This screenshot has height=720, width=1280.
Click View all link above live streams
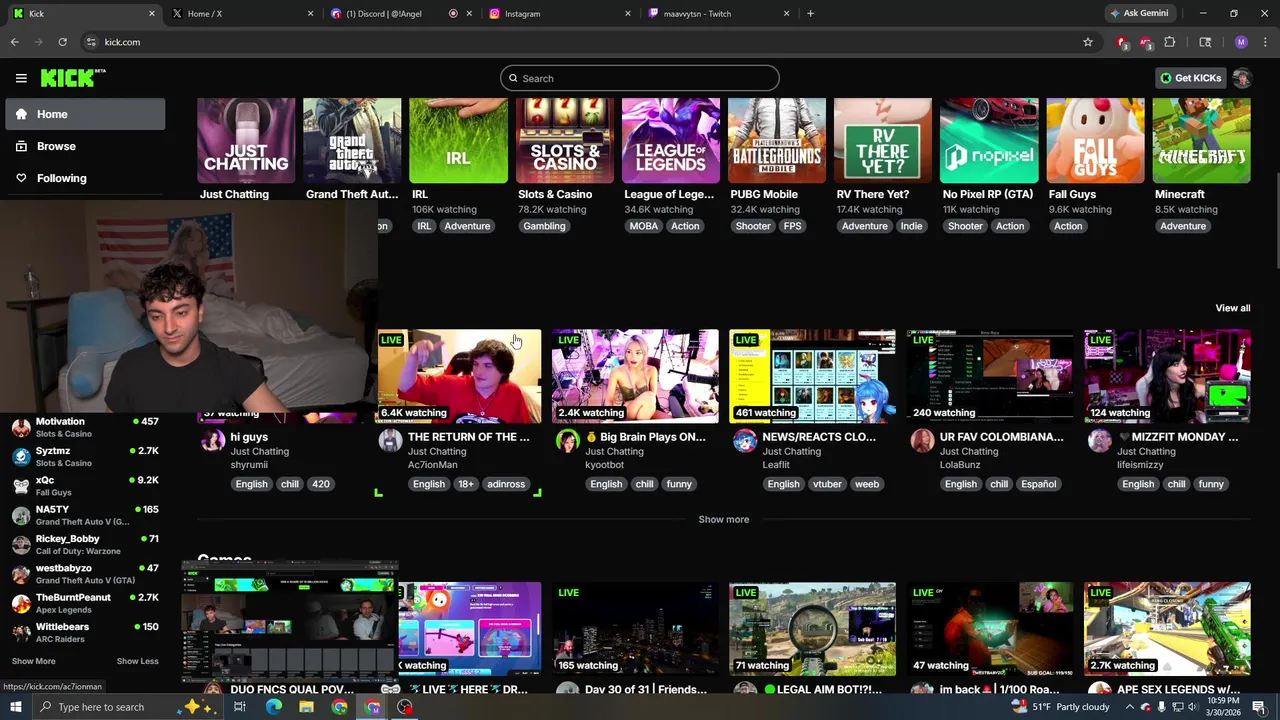point(1232,308)
